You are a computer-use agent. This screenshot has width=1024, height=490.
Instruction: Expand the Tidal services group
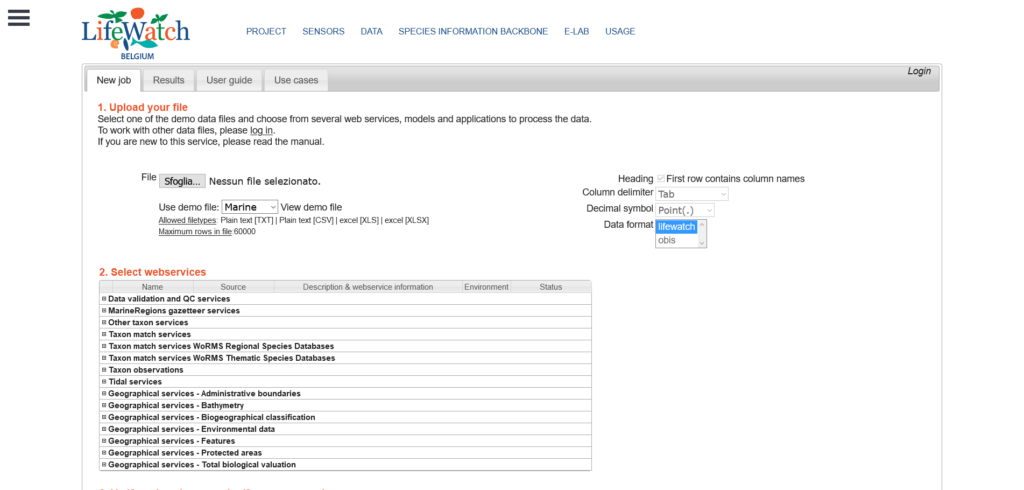coord(104,382)
